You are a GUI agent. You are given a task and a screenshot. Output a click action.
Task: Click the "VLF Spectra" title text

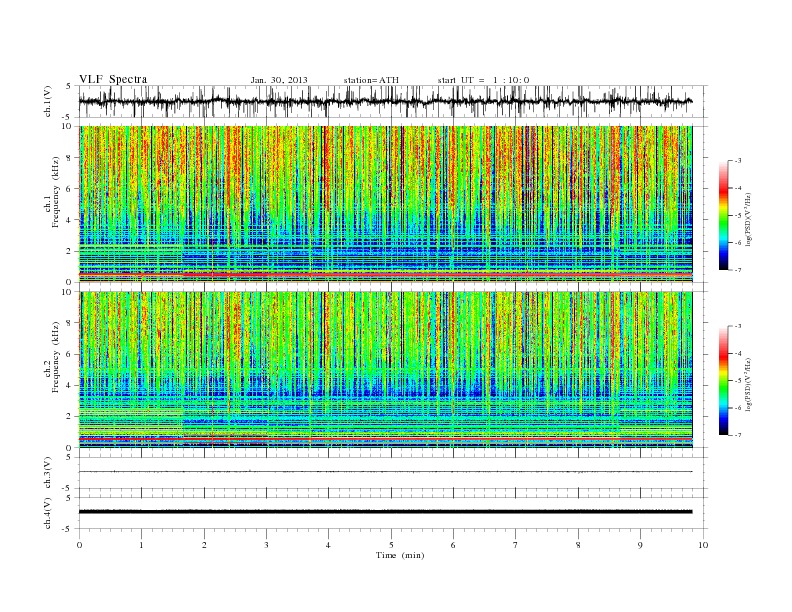tap(113, 79)
